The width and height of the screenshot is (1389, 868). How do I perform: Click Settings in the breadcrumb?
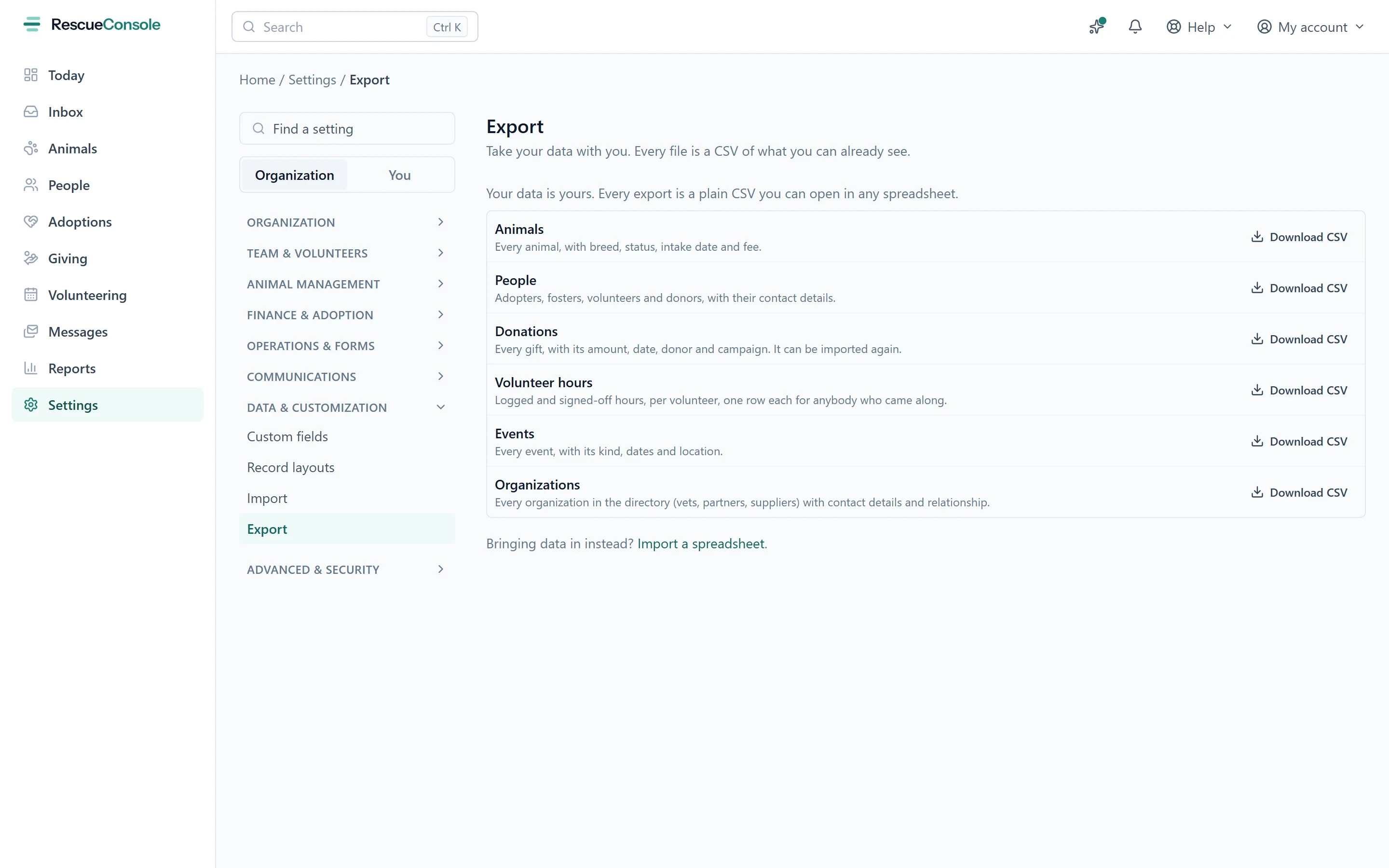point(312,80)
